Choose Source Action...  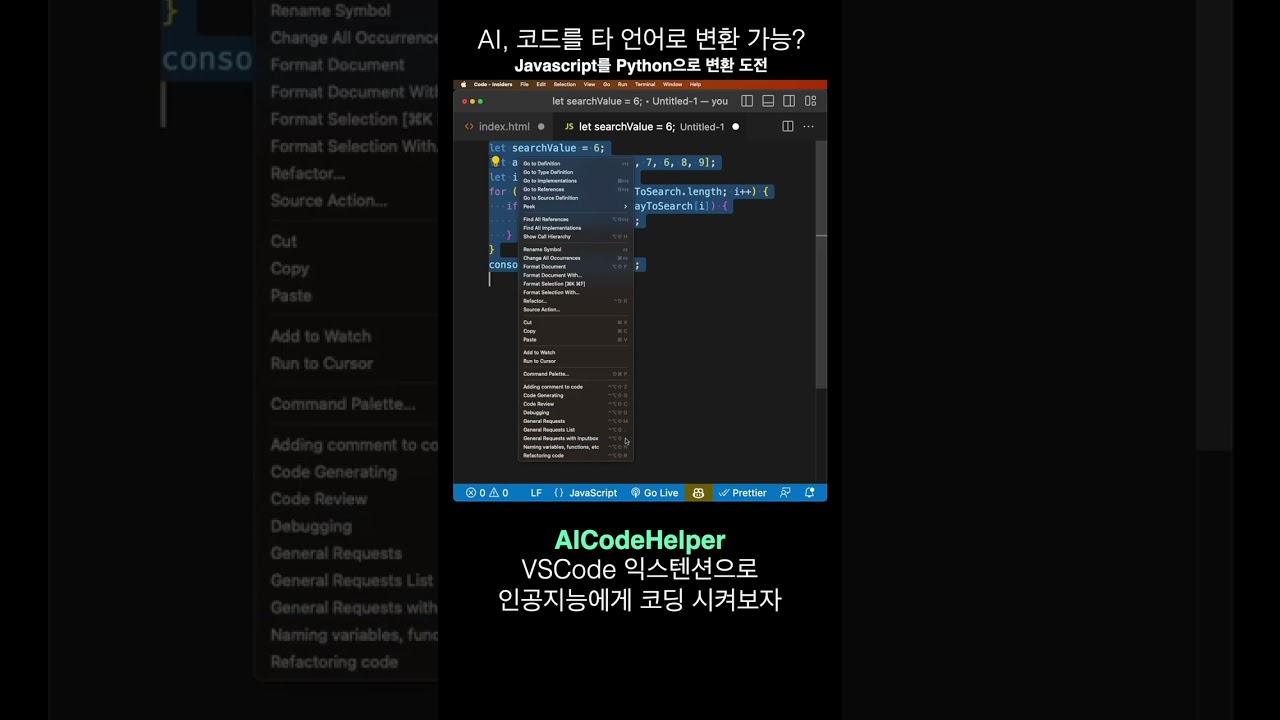pyautogui.click(x=575, y=309)
